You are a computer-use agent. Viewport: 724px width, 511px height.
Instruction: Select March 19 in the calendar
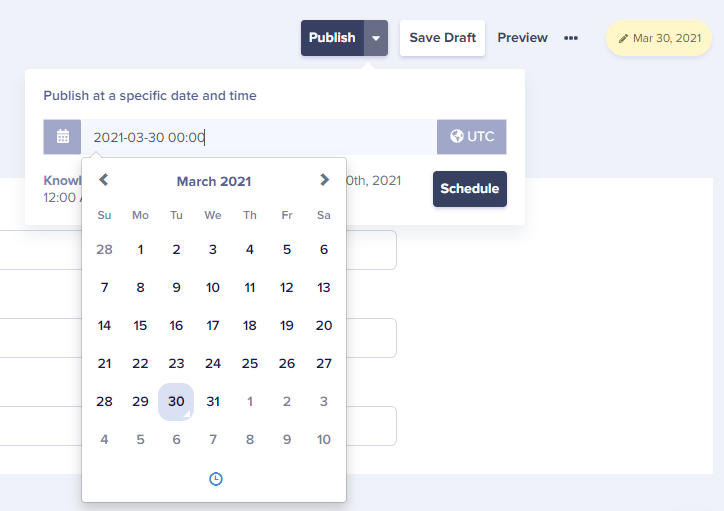click(287, 325)
